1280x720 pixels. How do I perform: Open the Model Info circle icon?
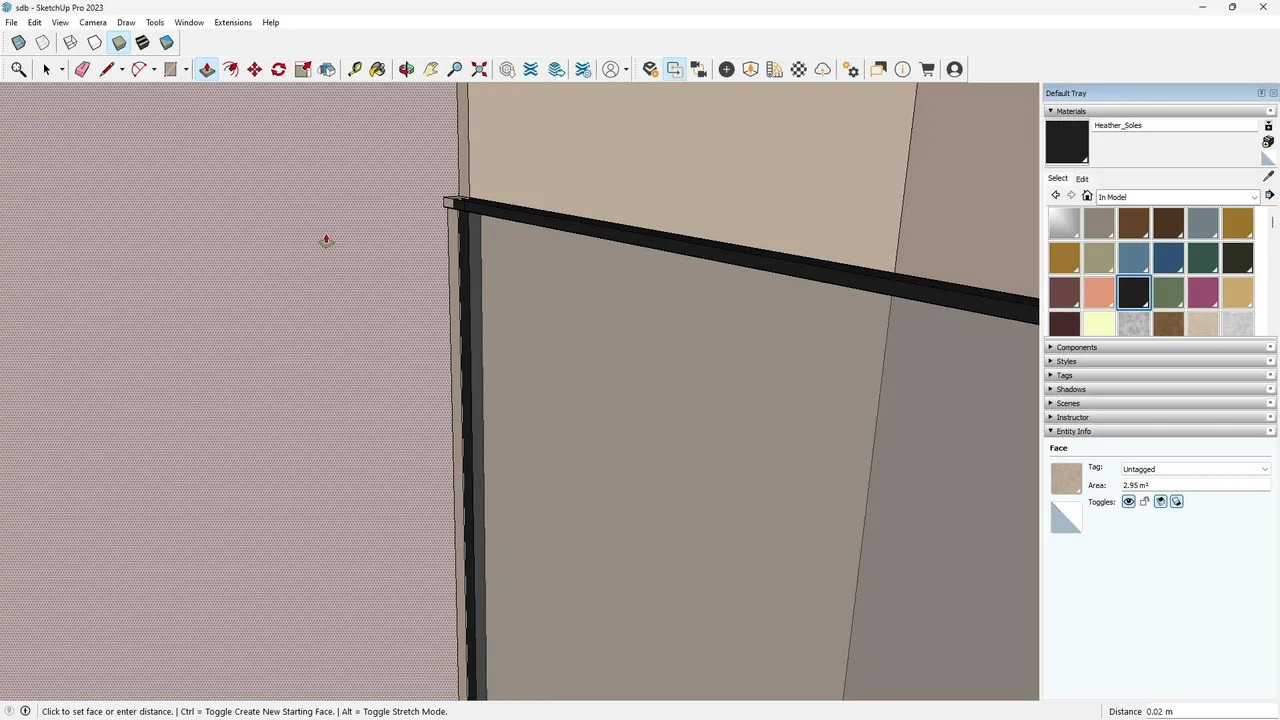tap(903, 69)
